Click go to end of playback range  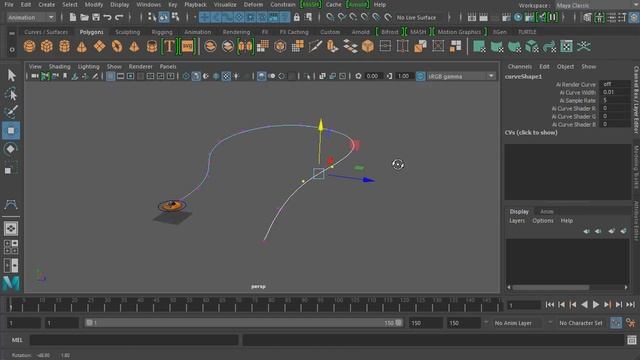[x=631, y=304]
